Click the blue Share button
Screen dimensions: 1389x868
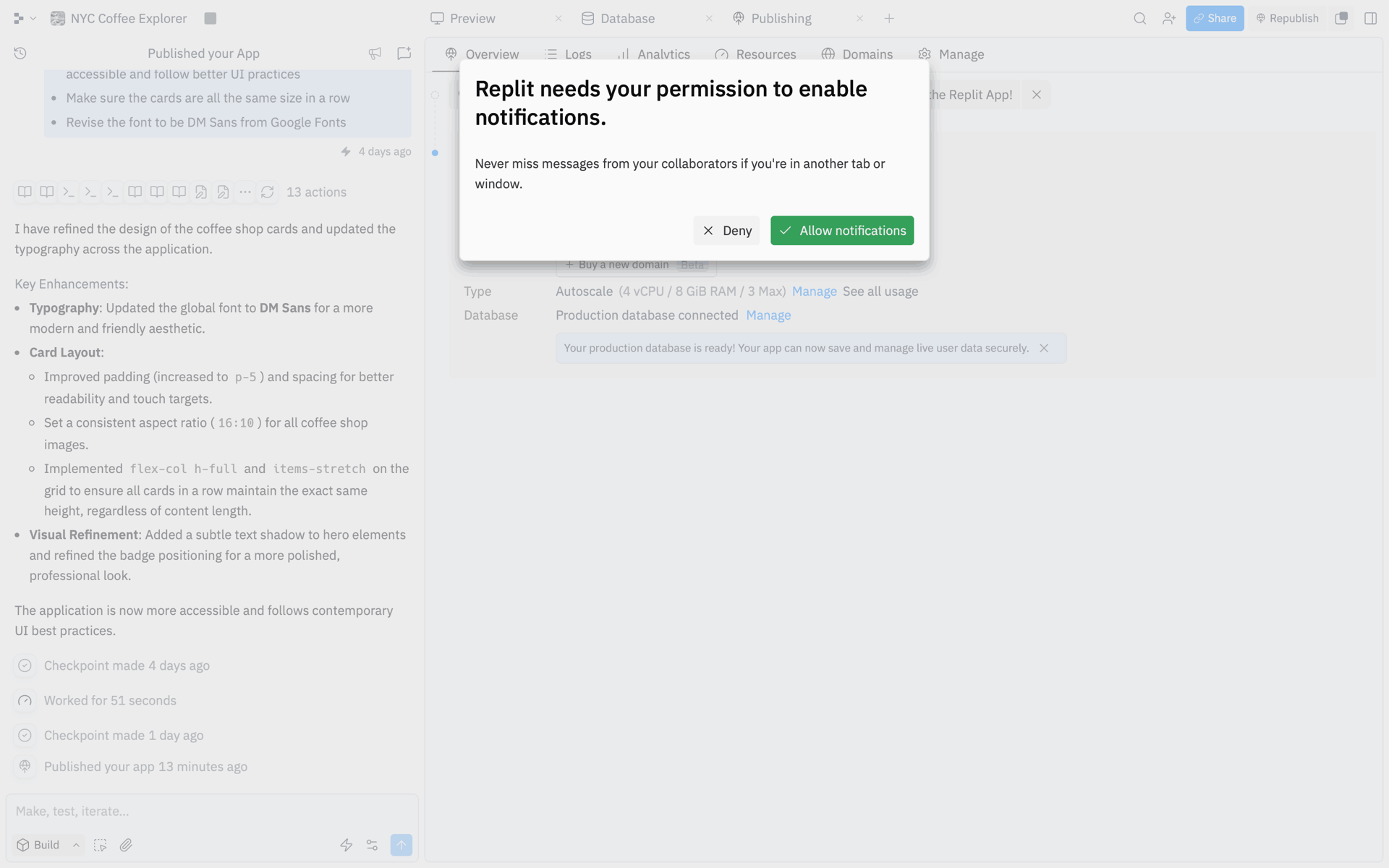tap(1215, 18)
